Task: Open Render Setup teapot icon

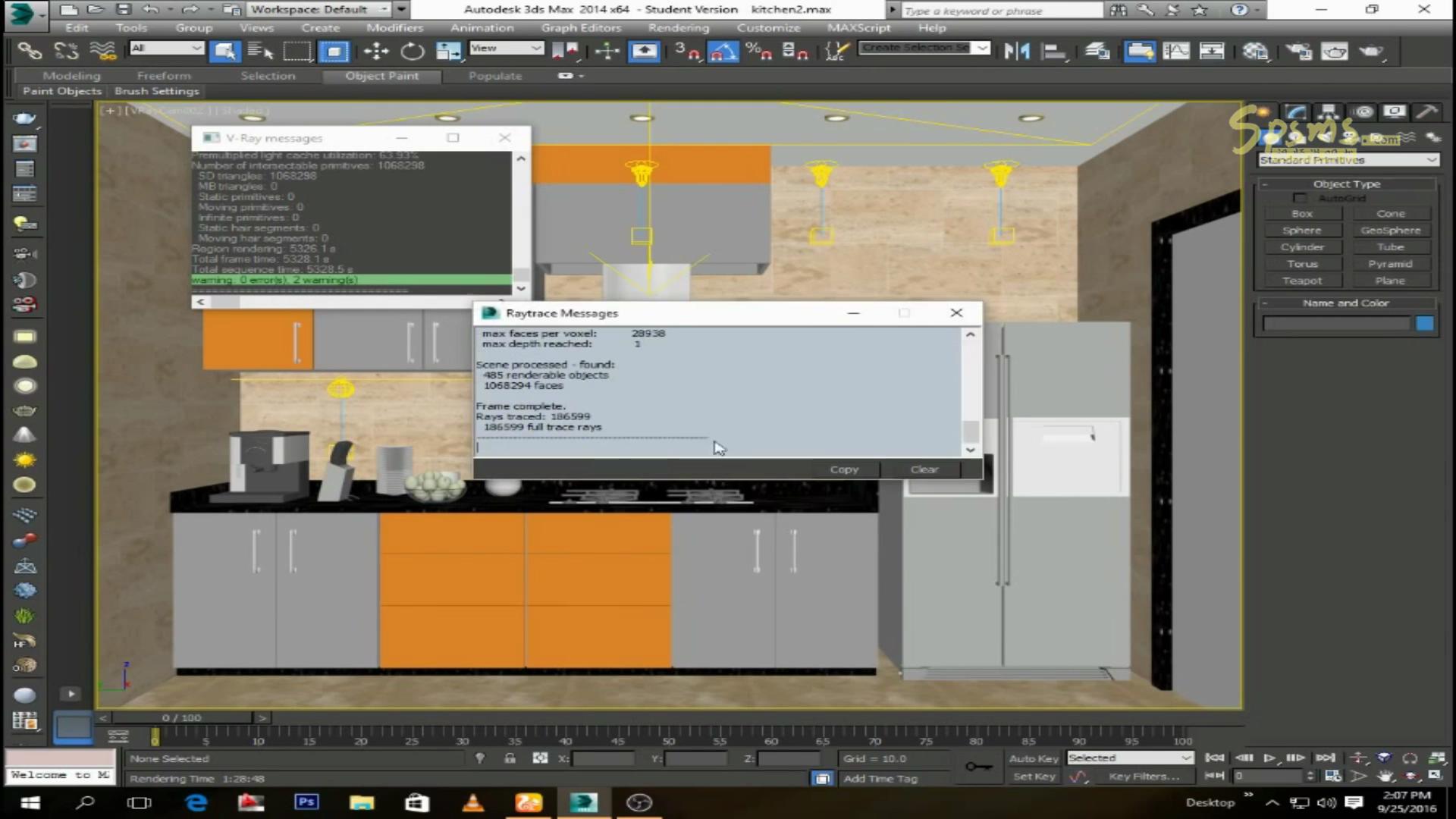Action: point(1298,51)
